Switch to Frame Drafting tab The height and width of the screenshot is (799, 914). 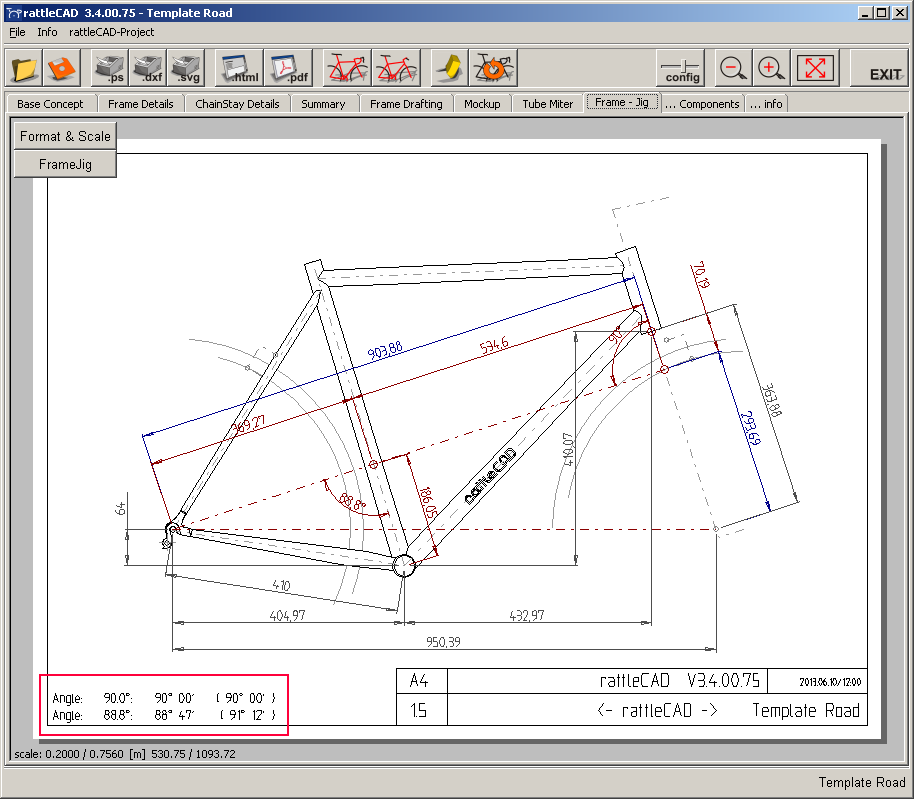406,104
